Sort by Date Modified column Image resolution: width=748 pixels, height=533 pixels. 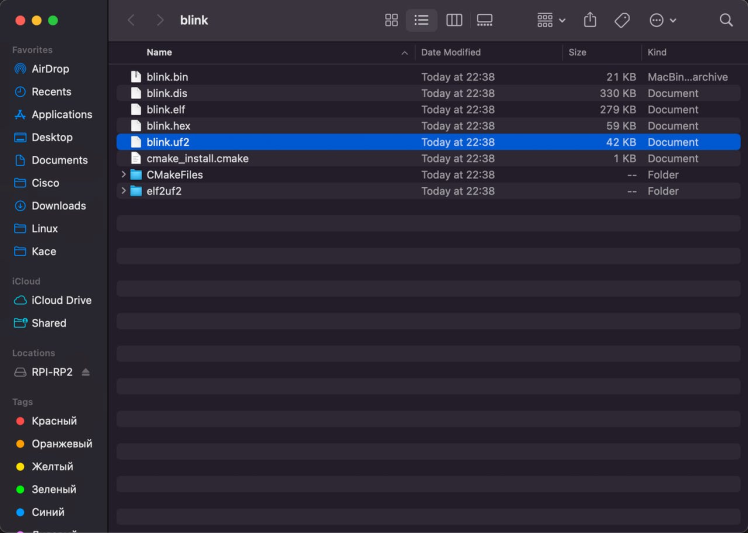point(451,52)
